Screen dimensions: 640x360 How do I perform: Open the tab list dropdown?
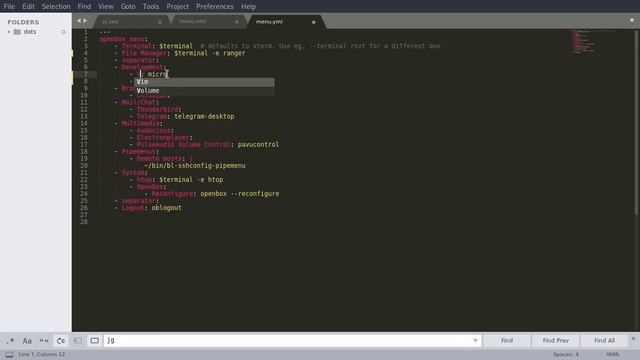632,20
